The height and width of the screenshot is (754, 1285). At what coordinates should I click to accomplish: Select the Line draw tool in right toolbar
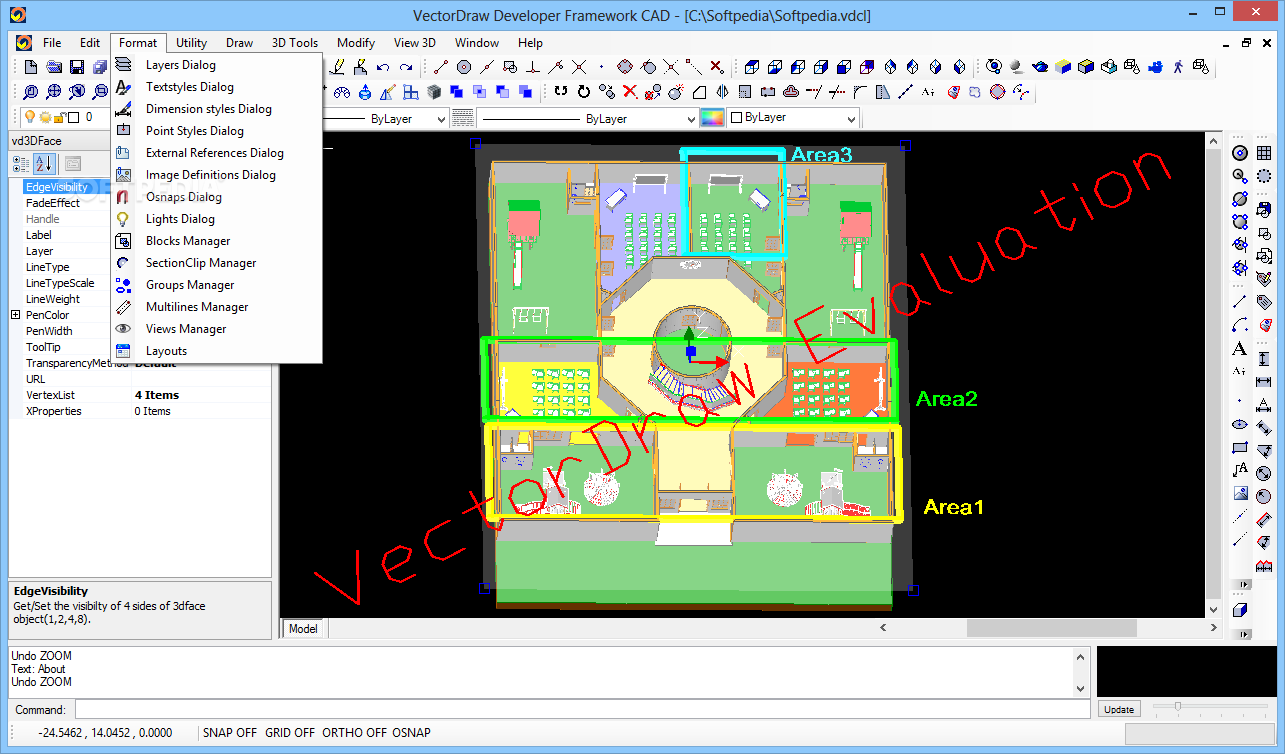pos(1240,301)
